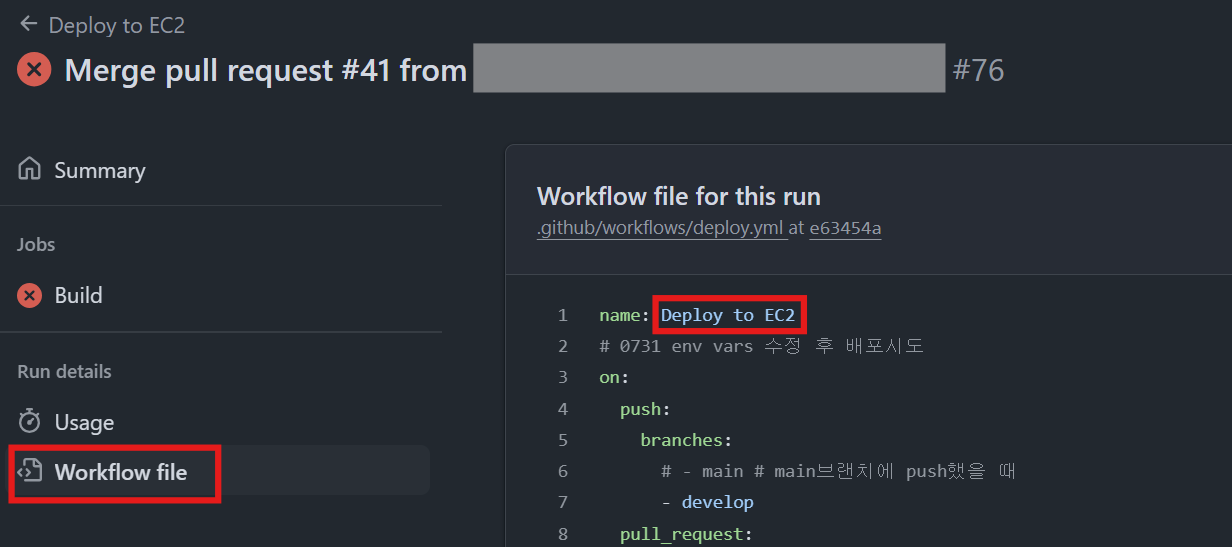This screenshot has width=1232, height=547.
Task: Click the run number #76
Action: click(978, 70)
